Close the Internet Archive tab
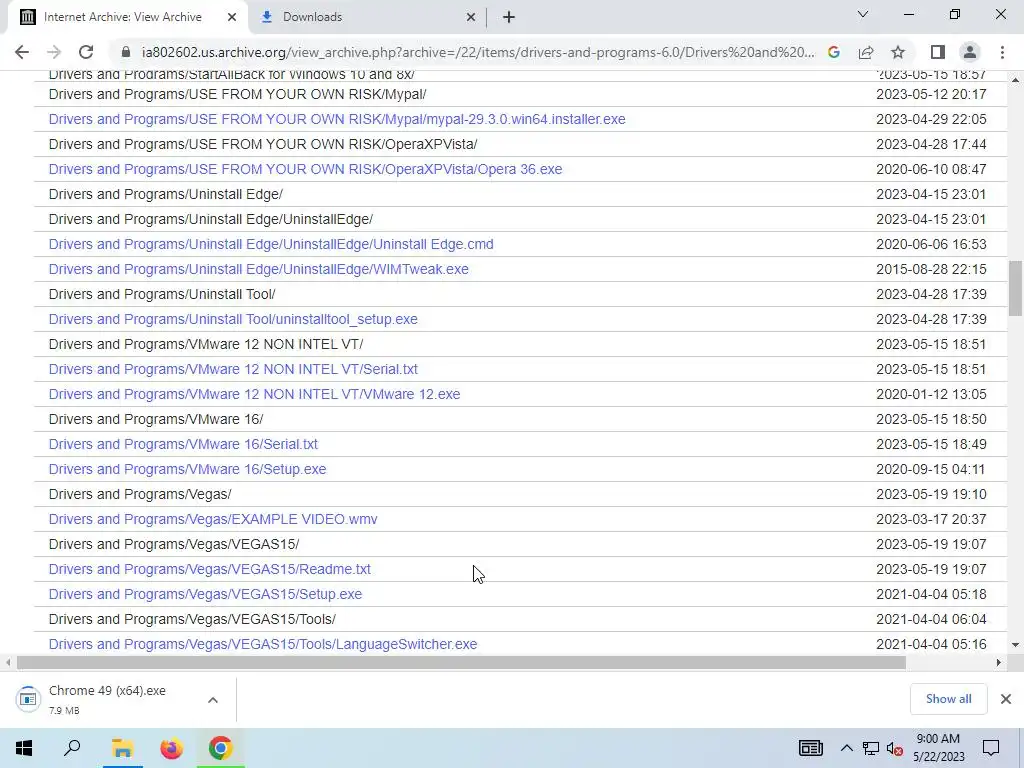This screenshot has width=1024, height=768. (232, 17)
